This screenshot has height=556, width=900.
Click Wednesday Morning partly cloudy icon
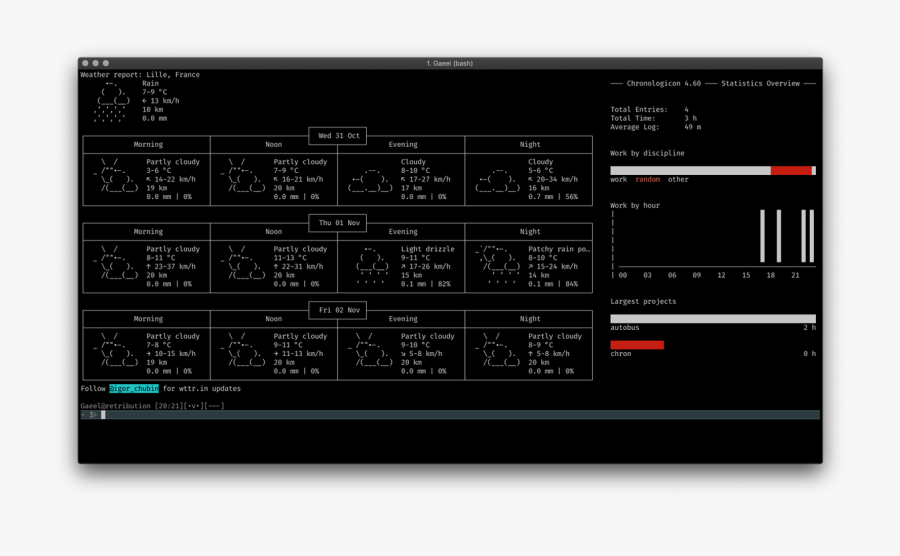tap(114, 179)
